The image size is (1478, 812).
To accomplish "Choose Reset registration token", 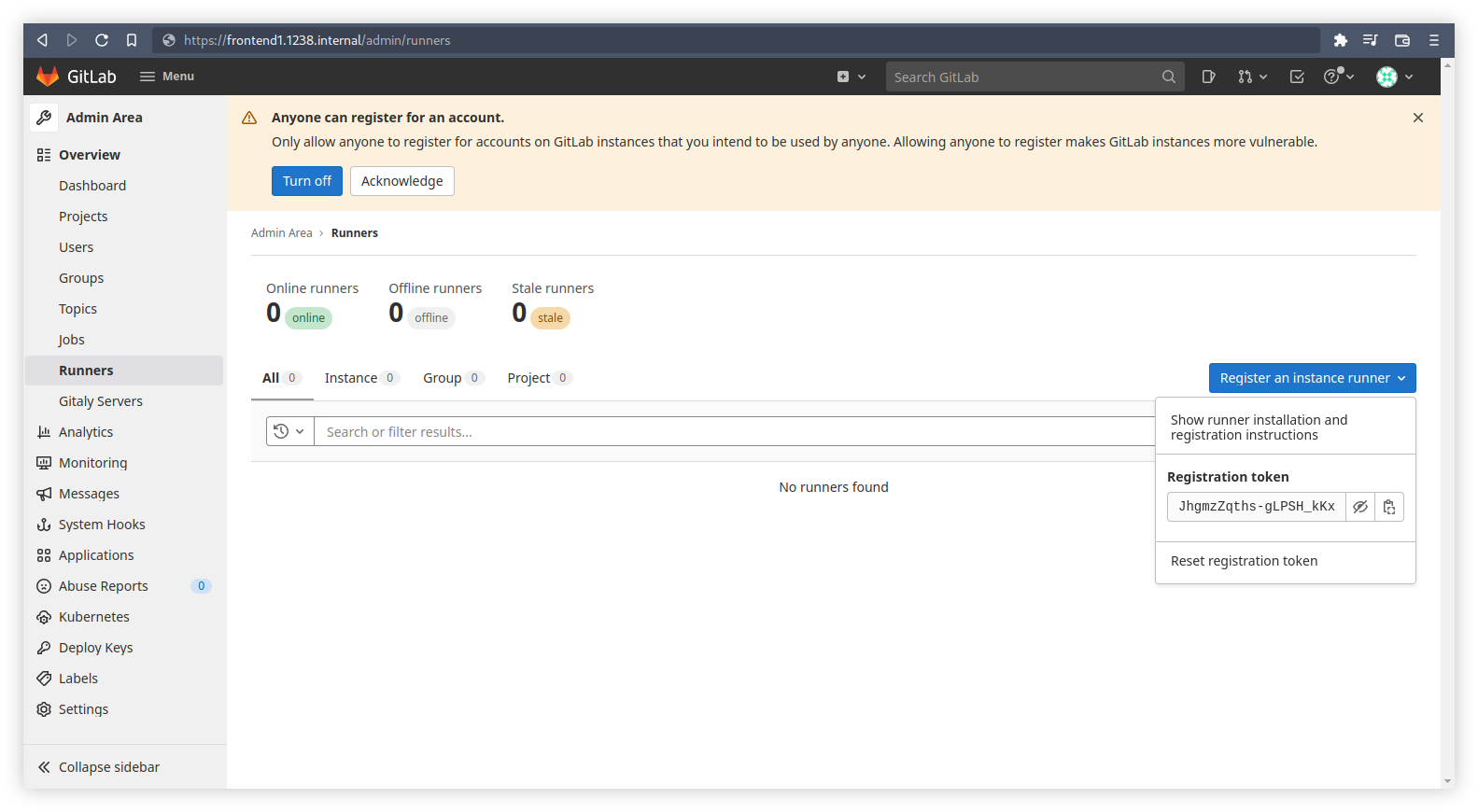I will click(1244, 561).
